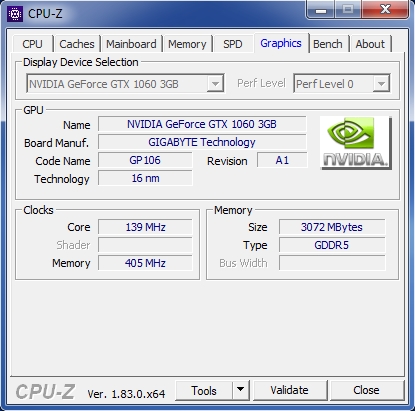Click the GDDR5 memory type value
The width and height of the screenshot is (415, 411).
[332, 245]
